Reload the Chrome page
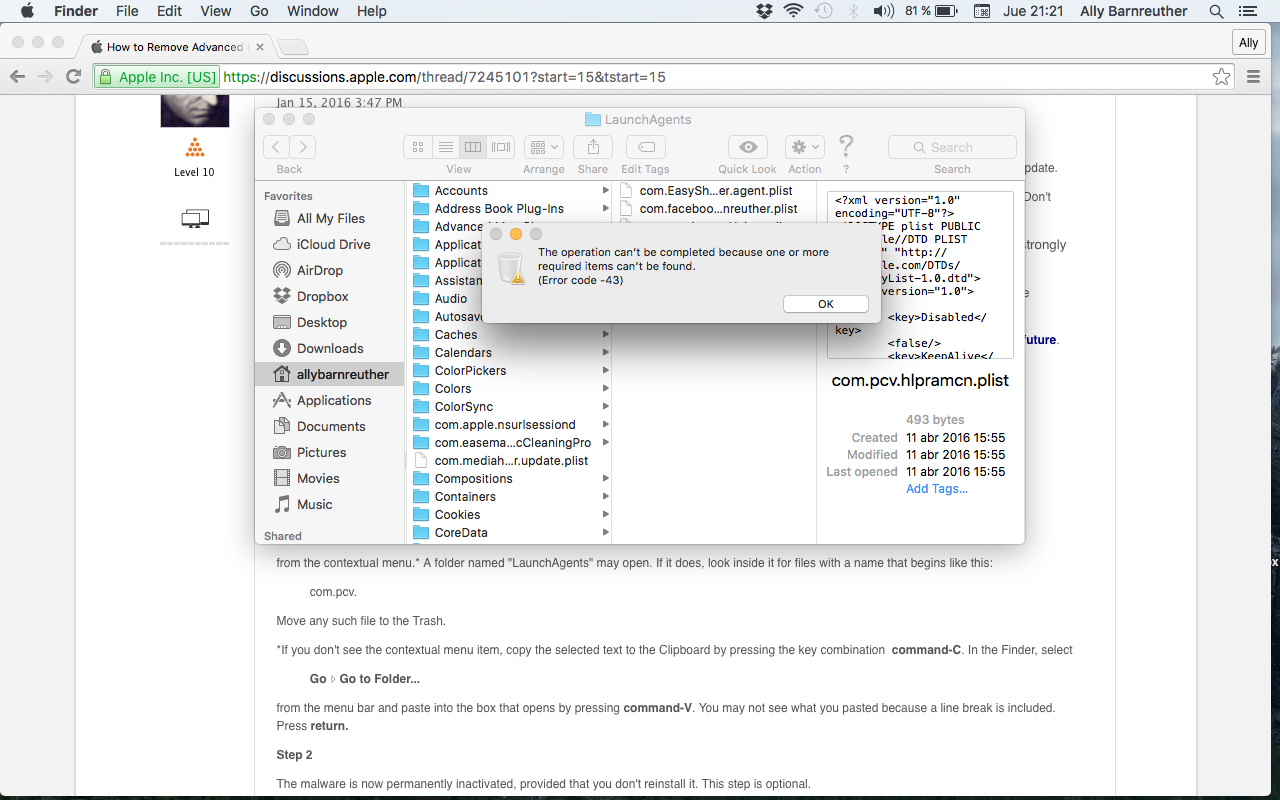The height and width of the screenshot is (800, 1280). tap(73, 76)
